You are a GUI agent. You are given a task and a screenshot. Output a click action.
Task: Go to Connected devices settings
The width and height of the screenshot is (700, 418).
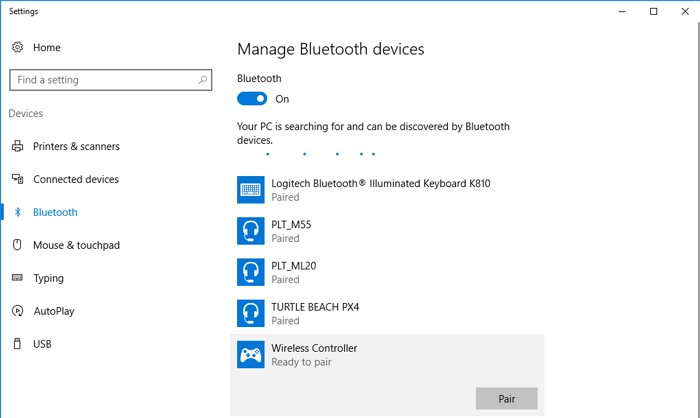[75, 179]
